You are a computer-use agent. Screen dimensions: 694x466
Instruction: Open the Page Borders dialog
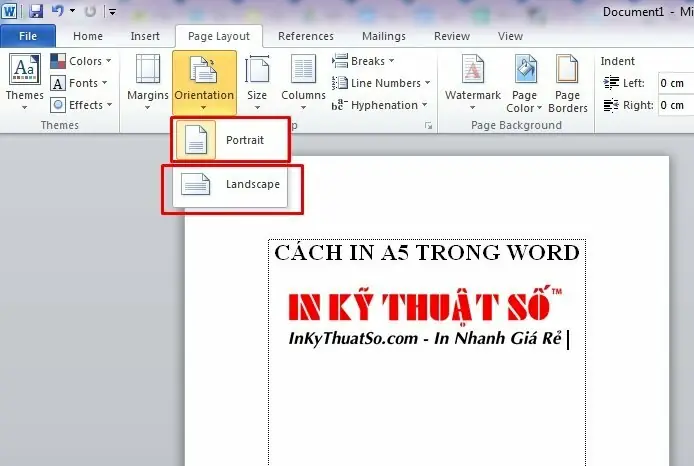tap(568, 83)
